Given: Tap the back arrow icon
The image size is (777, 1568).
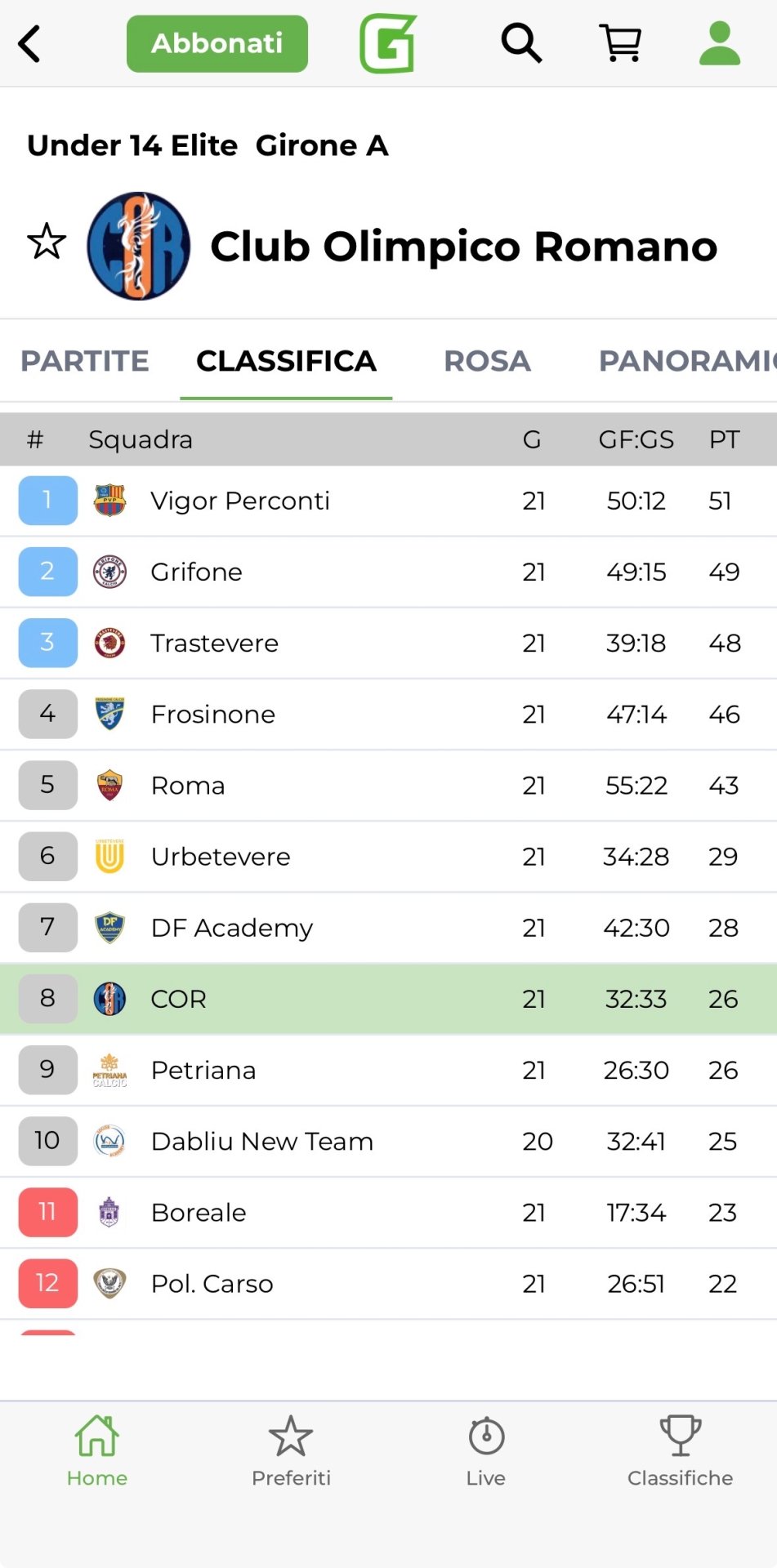Looking at the screenshot, I should 30,43.
